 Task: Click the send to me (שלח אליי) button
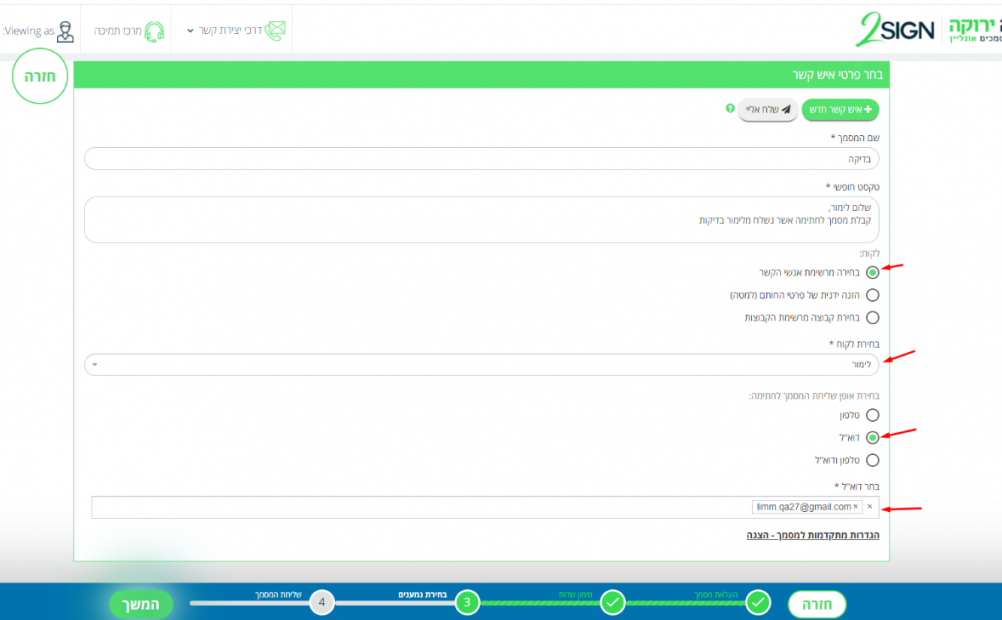point(767,110)
